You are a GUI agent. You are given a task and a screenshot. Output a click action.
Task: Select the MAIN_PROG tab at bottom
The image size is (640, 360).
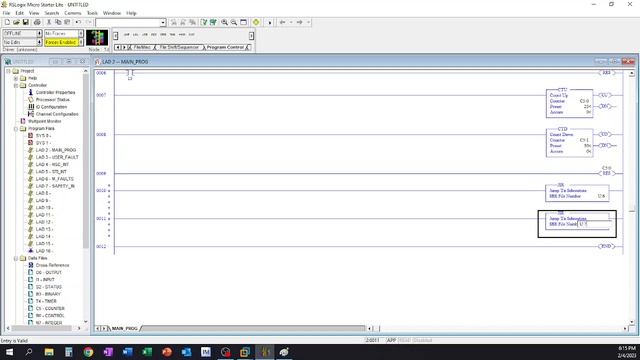click(x=124, y=328)
